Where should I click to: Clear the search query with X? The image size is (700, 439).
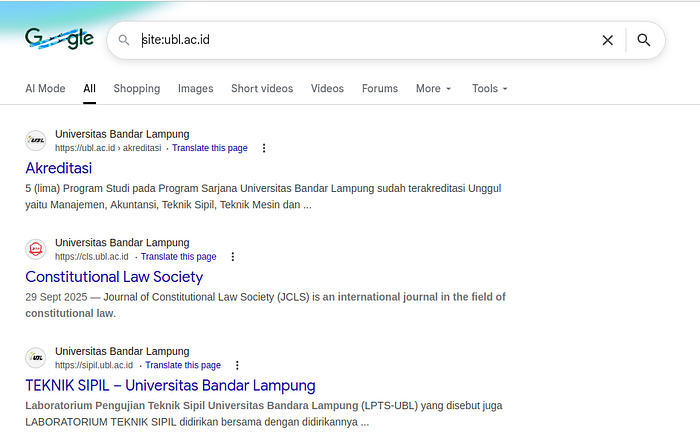(608, 40)
